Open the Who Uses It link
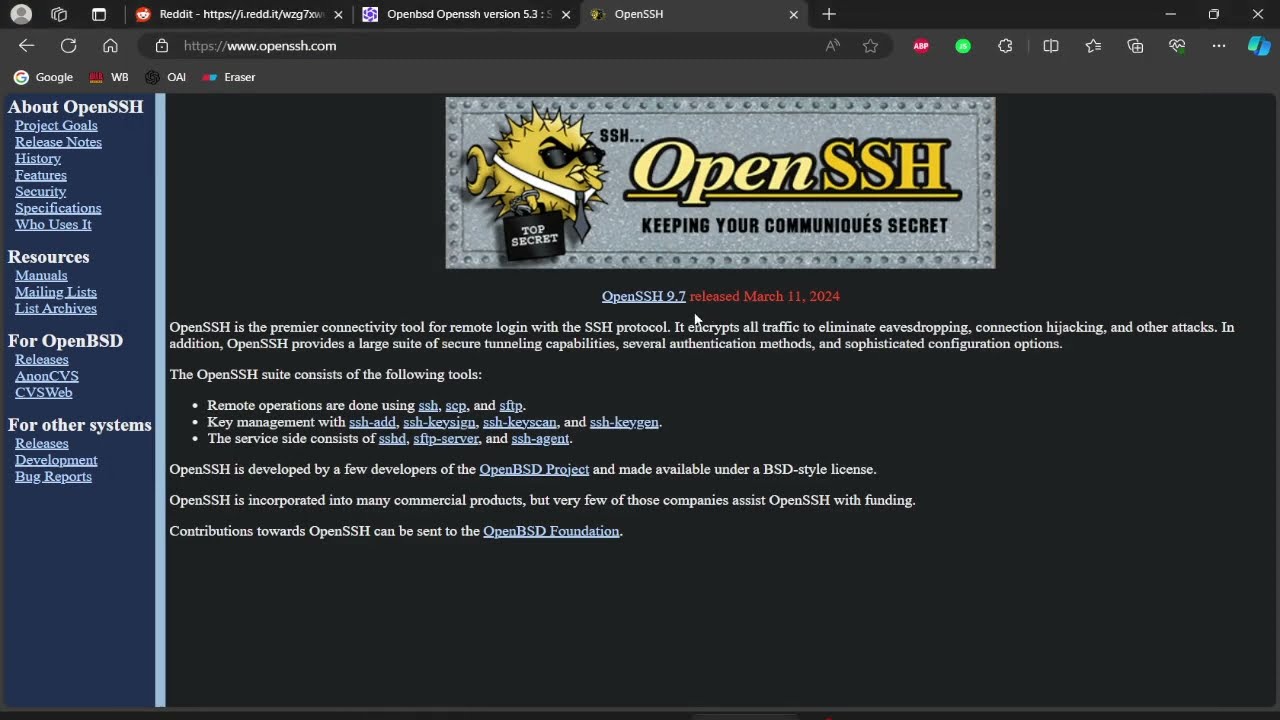 coord(53,224)
